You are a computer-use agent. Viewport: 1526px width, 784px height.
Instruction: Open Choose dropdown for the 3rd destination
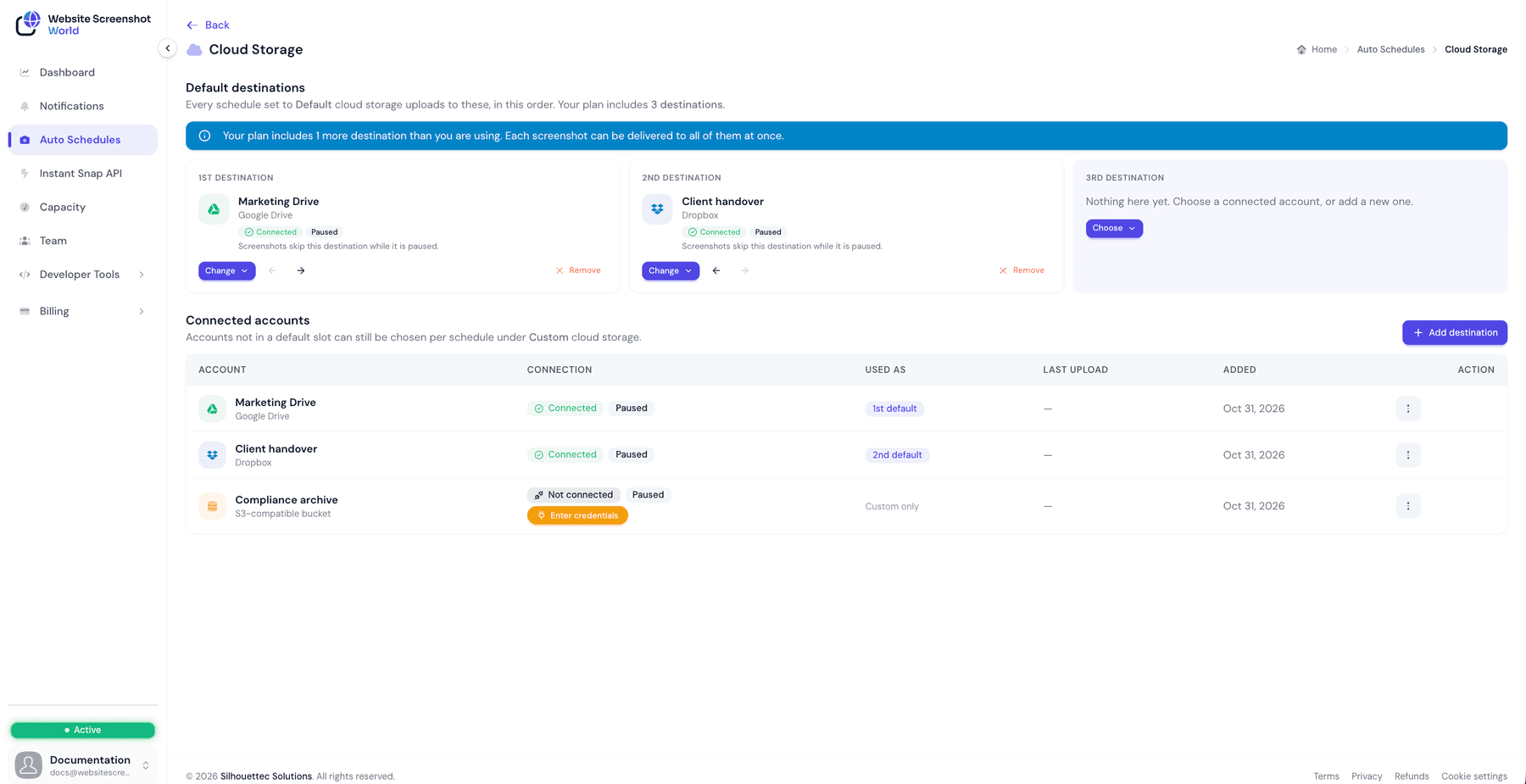[x=1114, y=228]
